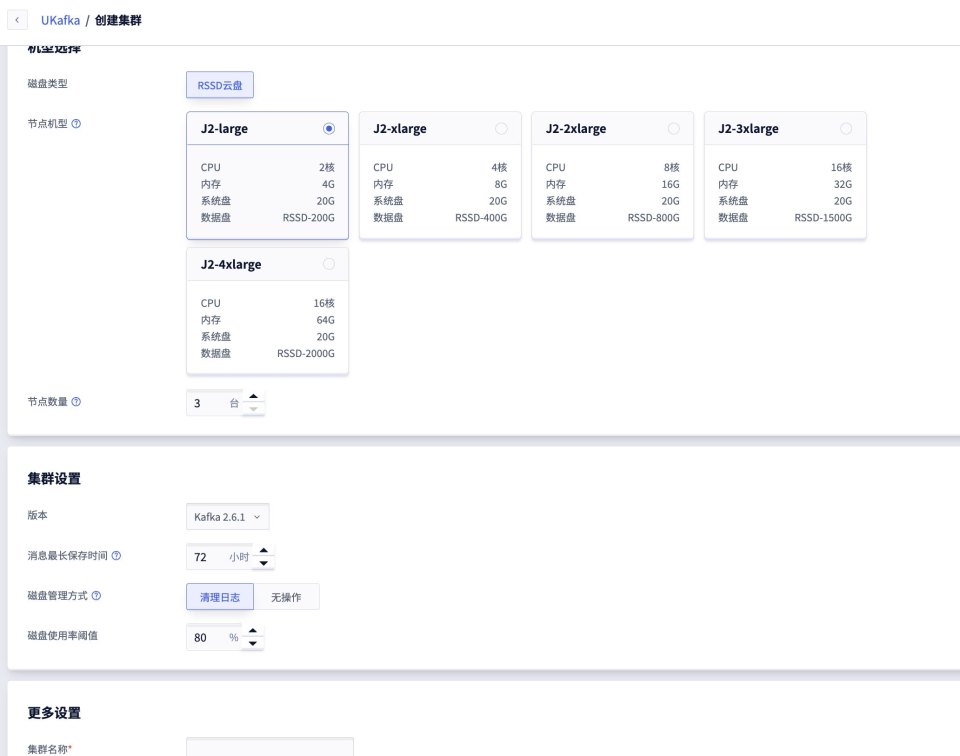Viewport: 960px width, 756px height.
Task: Select the J2-xlarge node type radio
Action: click(501, 129)
